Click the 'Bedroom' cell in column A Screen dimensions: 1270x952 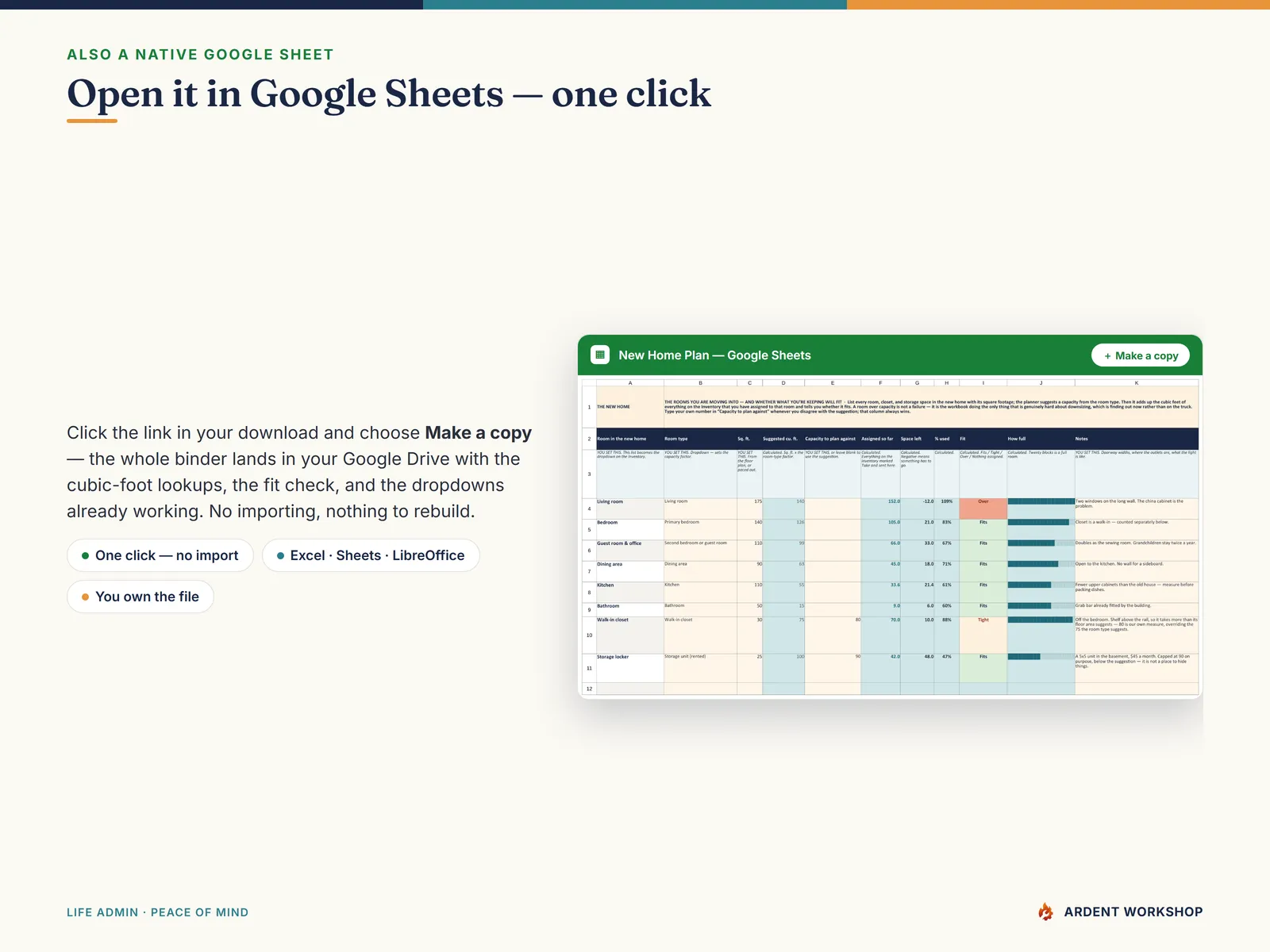630,529
